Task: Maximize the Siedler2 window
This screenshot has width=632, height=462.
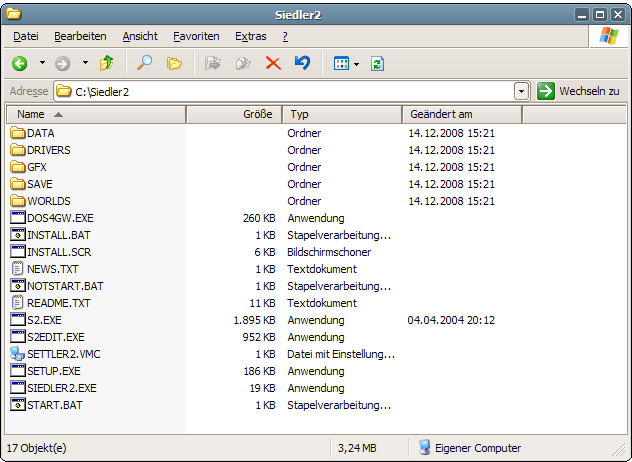Action: click(x=600, y=15)
